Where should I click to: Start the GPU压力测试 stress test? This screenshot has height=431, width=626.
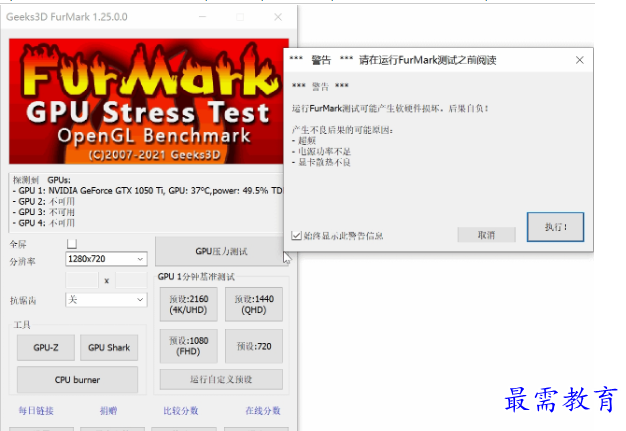(221, 251)
